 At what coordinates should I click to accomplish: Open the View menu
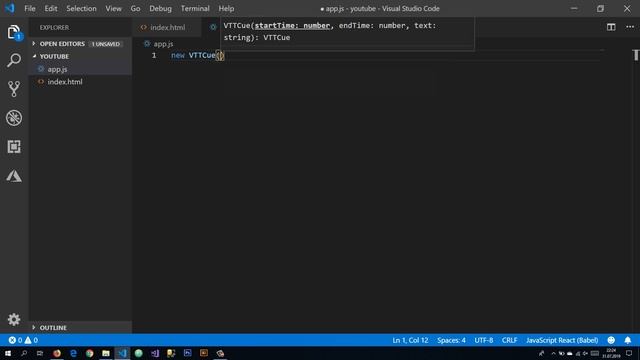[x=113, y=8]
